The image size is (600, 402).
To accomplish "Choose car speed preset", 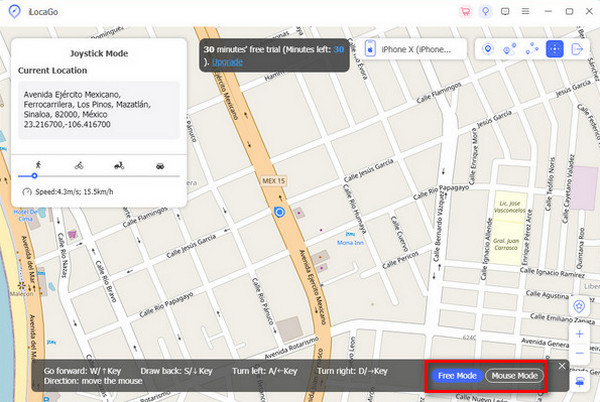I will pyautogui.click(x=160, y=164).
